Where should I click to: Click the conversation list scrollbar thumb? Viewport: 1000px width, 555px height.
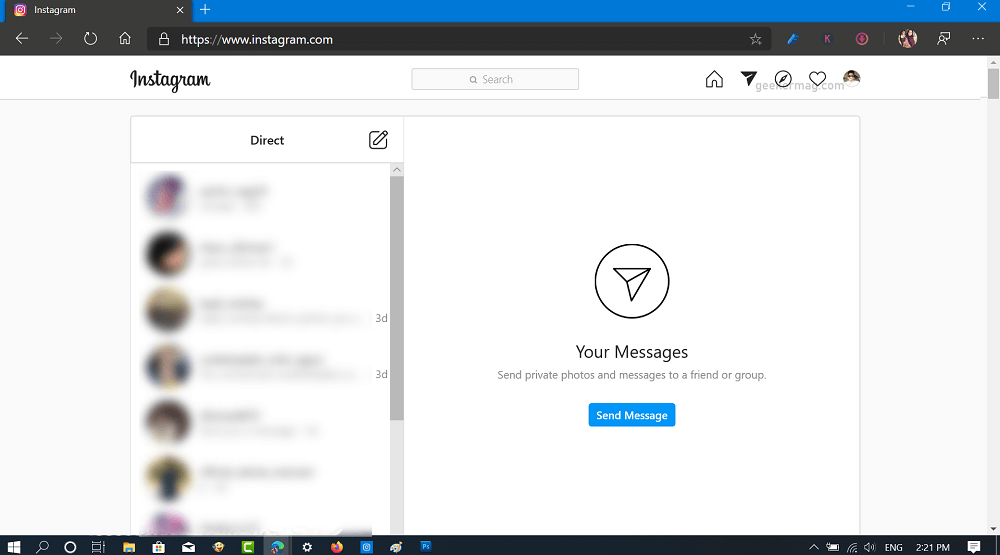pos(397,298)
